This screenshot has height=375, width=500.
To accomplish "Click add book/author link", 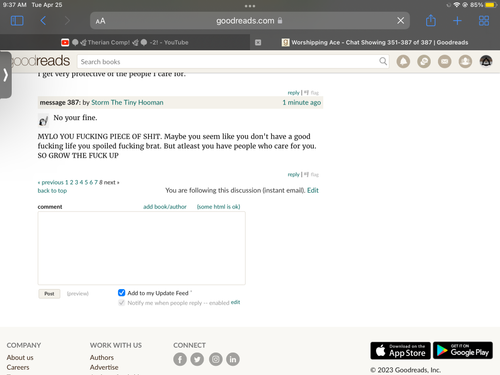I will pyautogui.click(x=165, y=207).
